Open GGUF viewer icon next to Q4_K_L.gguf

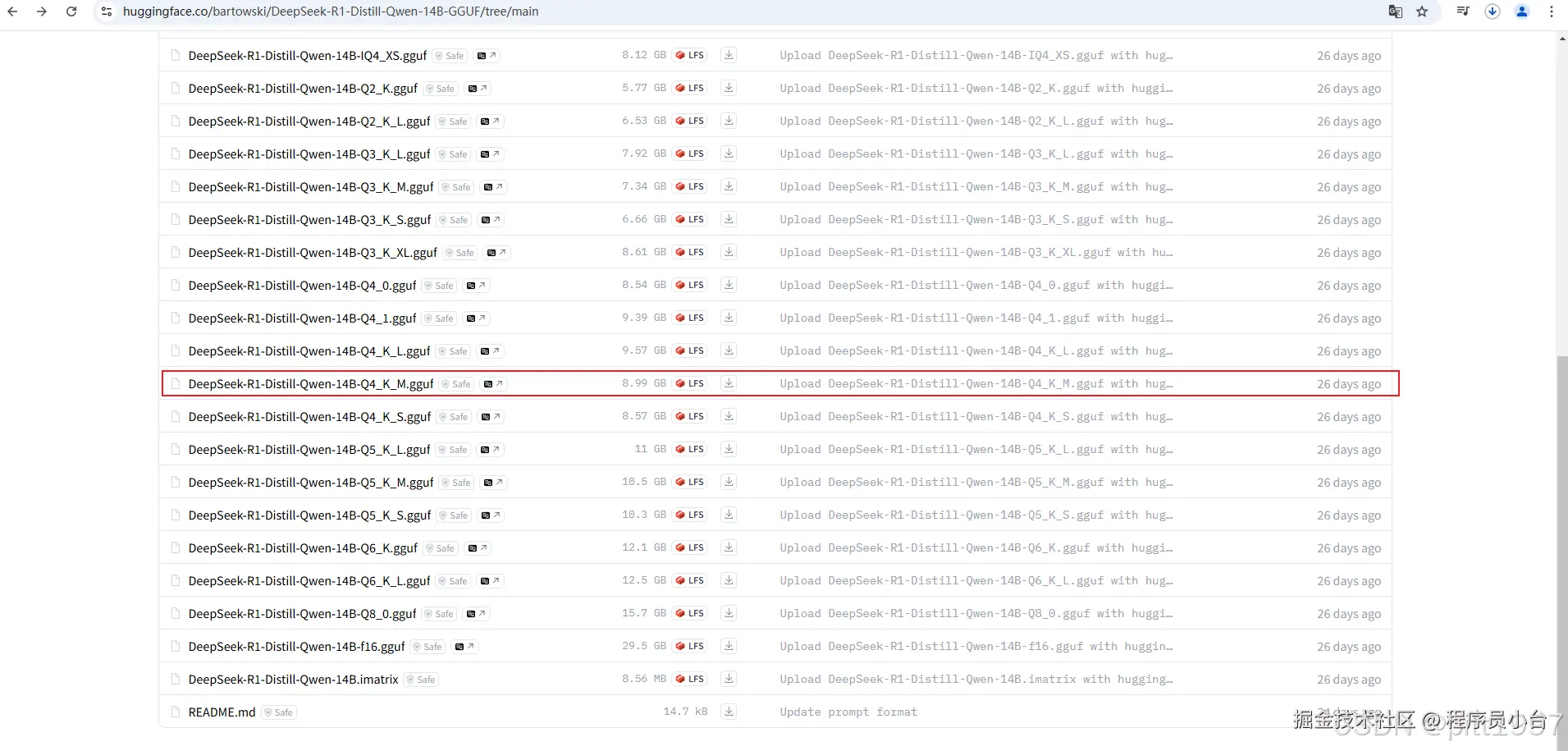pos(490,351)
